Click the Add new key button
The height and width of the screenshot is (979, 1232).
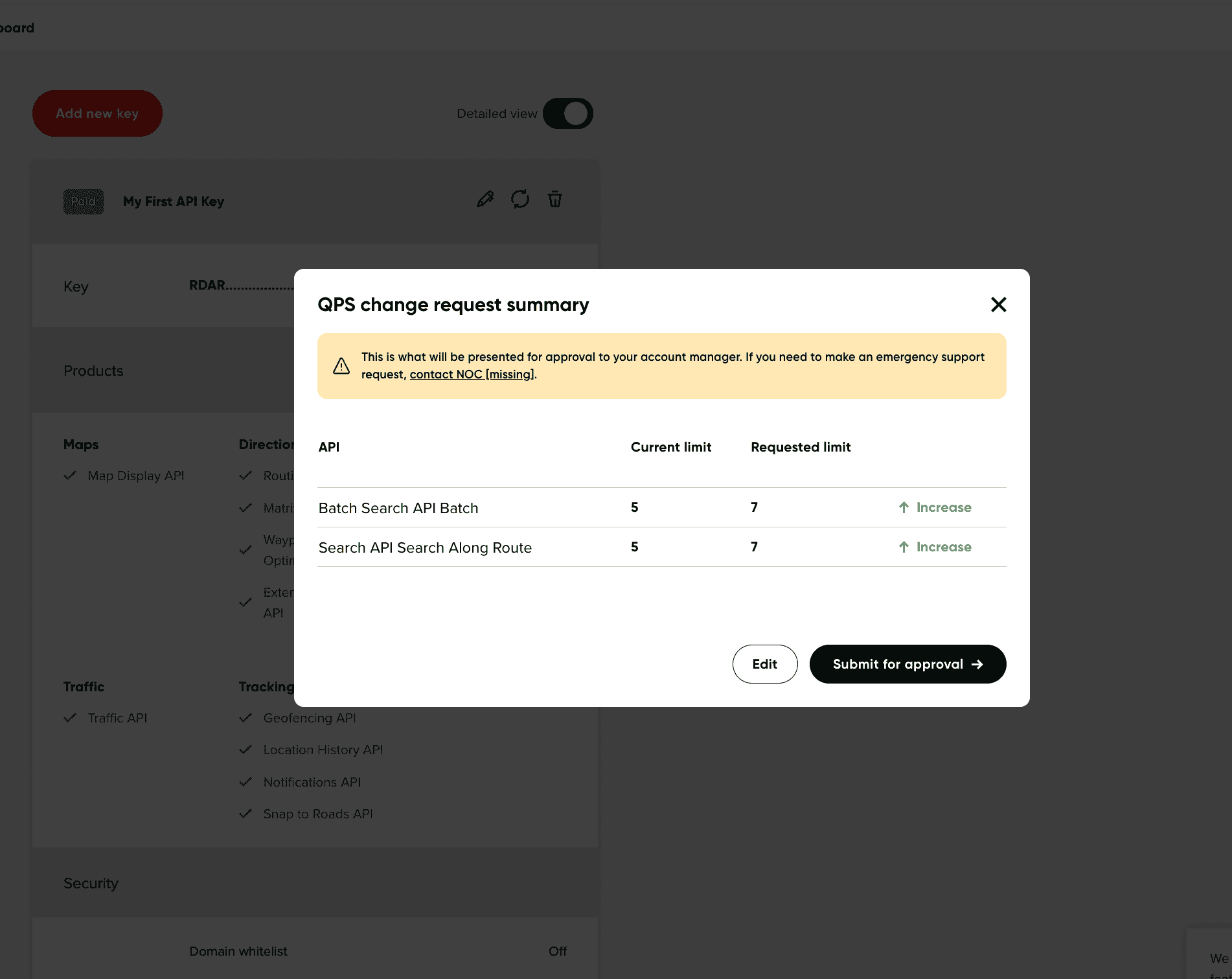(97, 113)
